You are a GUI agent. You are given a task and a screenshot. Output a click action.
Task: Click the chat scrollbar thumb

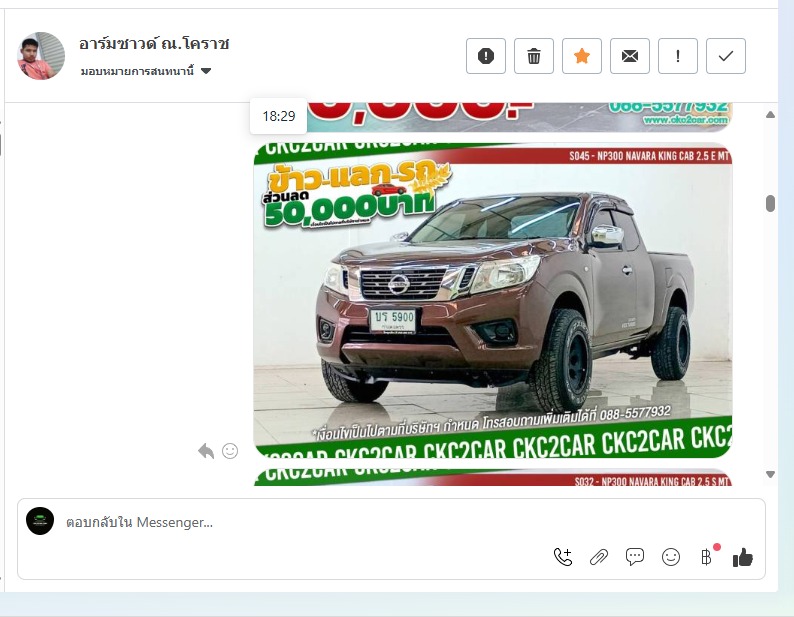tap(770, 203)
